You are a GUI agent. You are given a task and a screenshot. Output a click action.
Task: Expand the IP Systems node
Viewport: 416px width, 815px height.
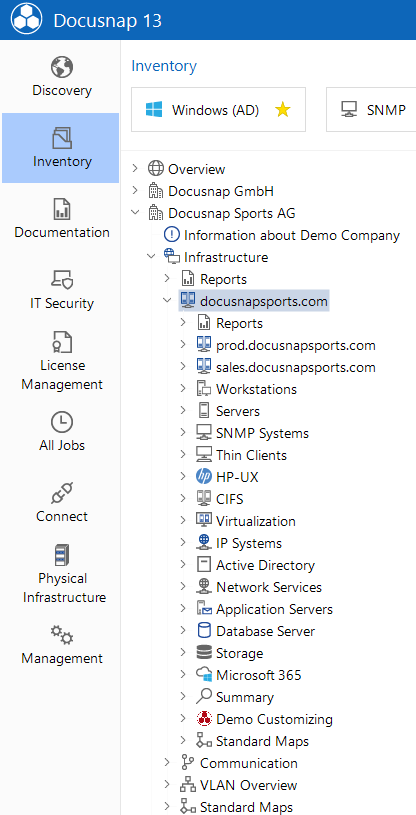pos(183,542)
